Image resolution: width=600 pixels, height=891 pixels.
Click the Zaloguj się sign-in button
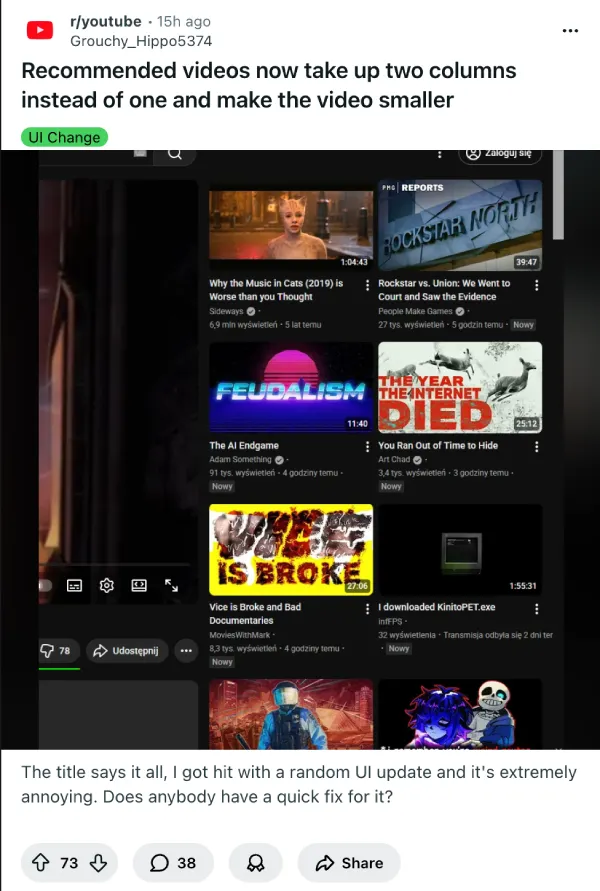pos(499,154)
